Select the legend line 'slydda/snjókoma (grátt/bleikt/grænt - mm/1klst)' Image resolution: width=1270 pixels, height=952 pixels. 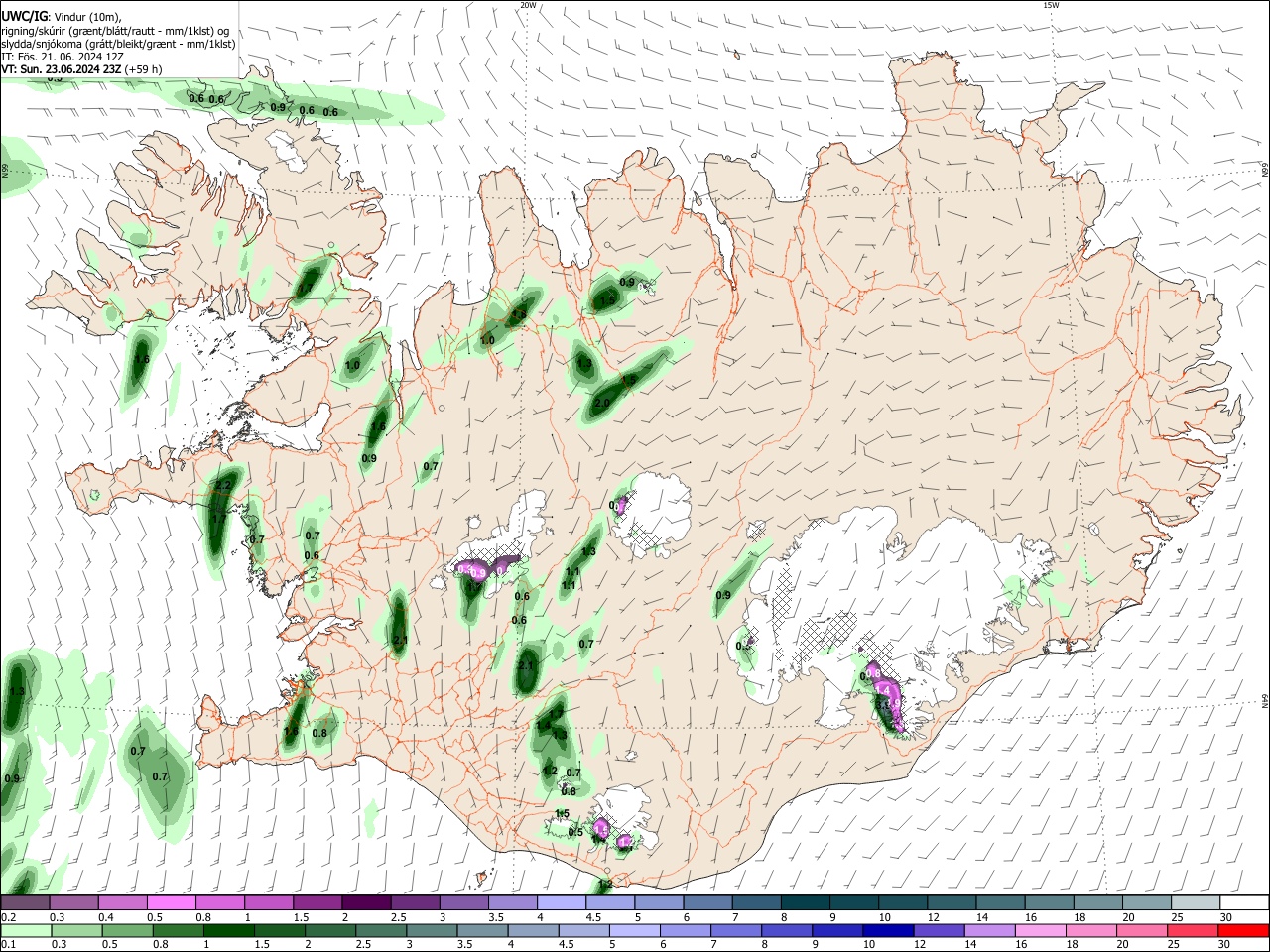[118, 44]
